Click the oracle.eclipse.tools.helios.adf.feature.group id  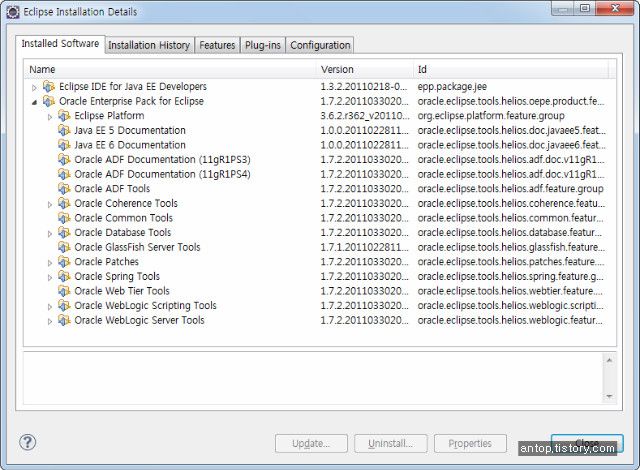pyautogui.click(x=510, y=189)
